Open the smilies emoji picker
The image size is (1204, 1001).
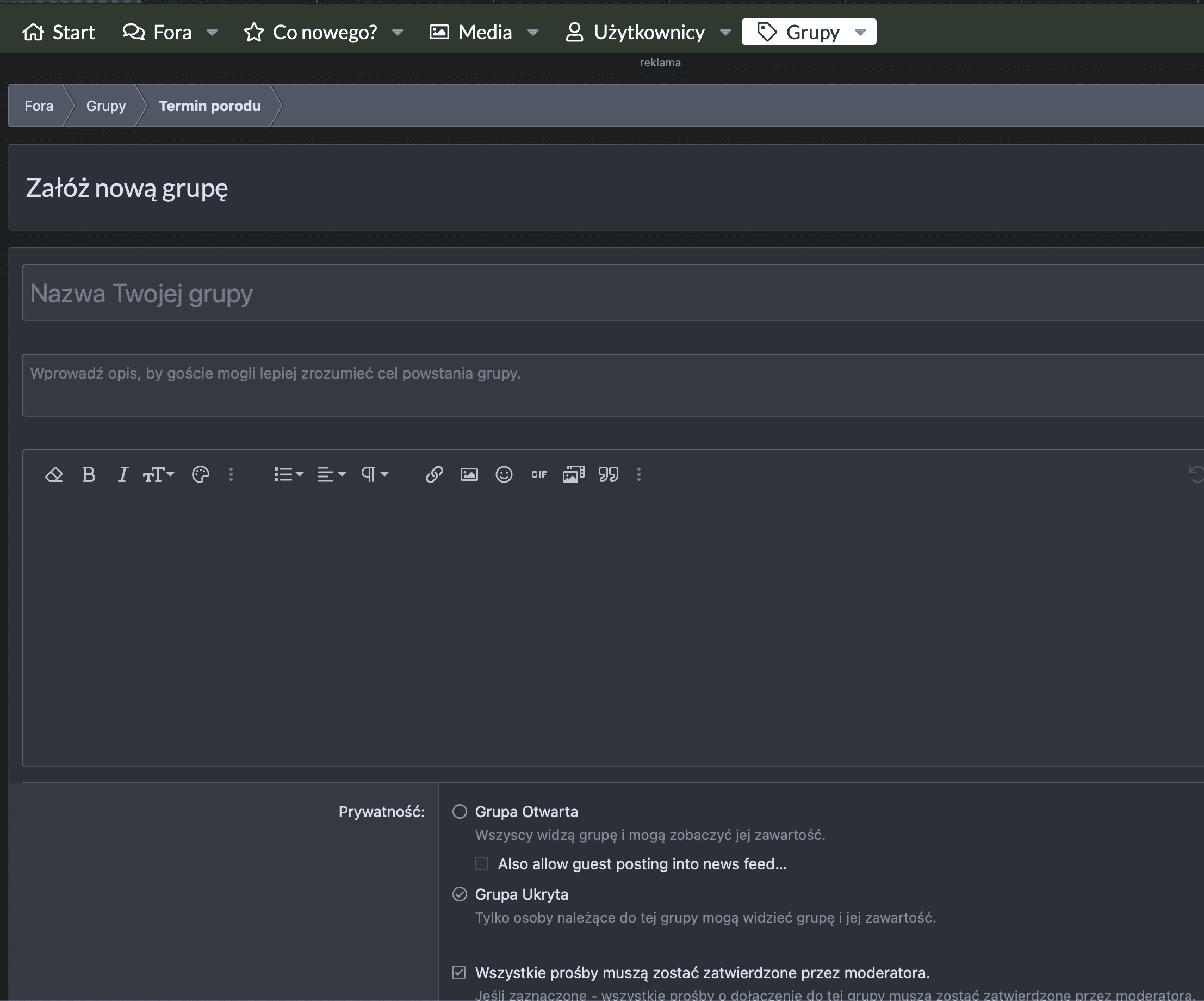click(504, 475)
